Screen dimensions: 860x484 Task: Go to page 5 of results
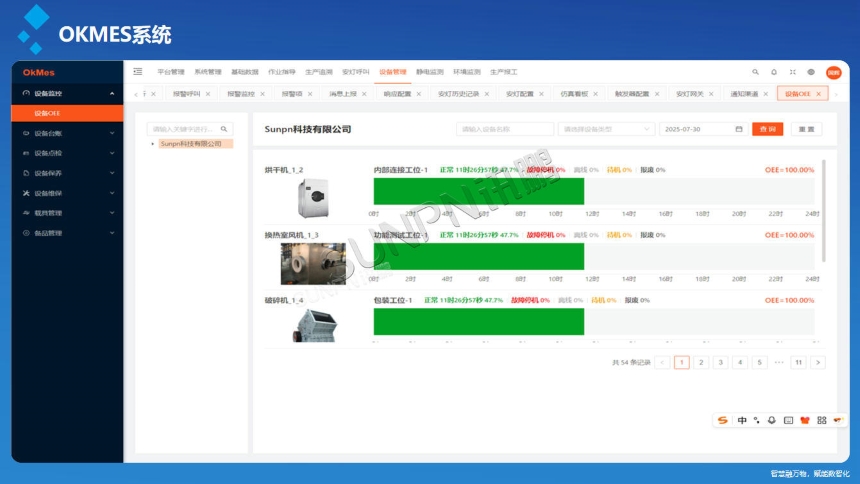coord(760,362)
